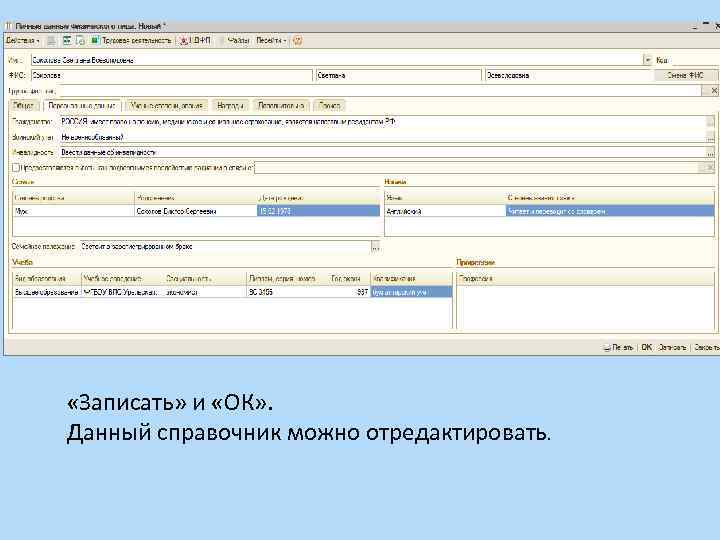This screenshot has width=720, height=540.
Task: Click the graduation year cell
Action: 349,292
